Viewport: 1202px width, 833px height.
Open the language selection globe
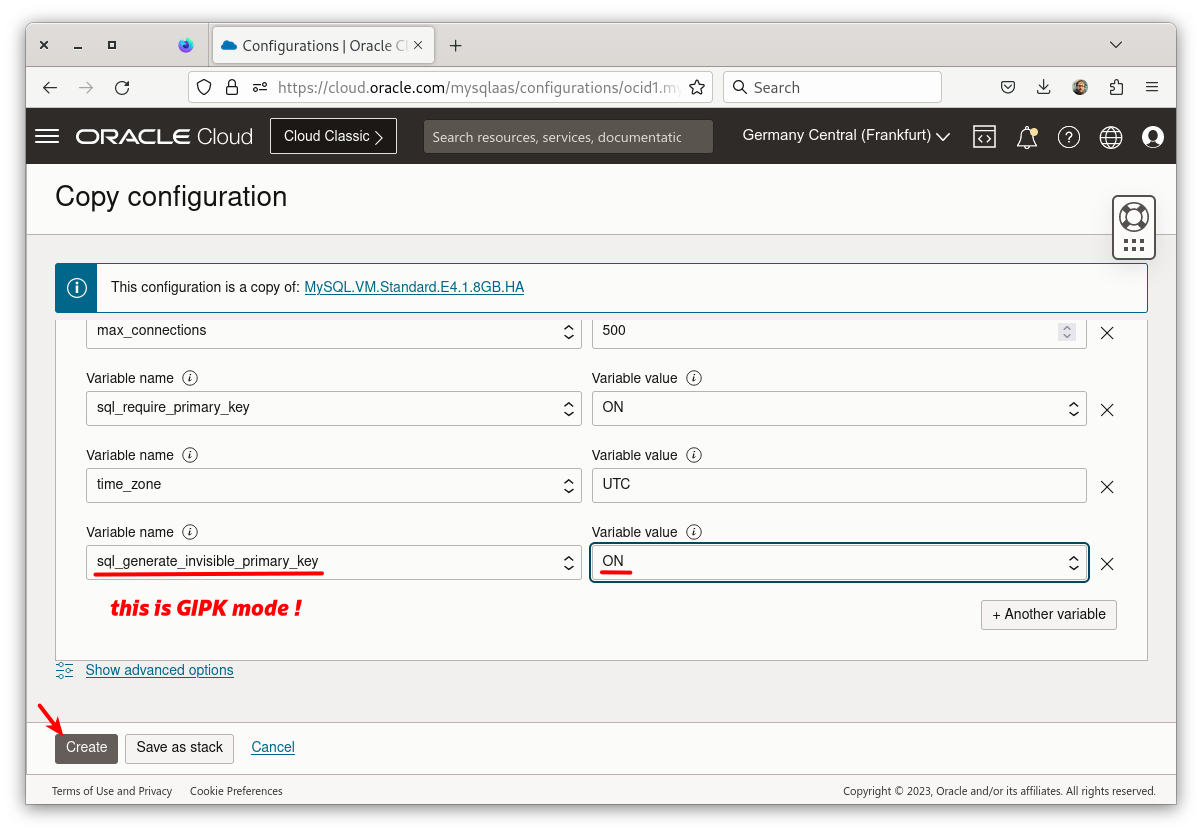click(x=1110, y=136)
